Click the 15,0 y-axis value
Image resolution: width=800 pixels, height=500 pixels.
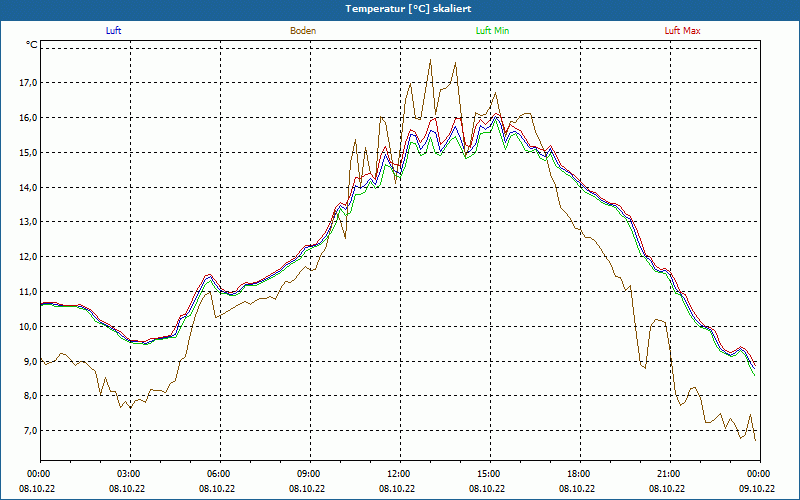click(29, 153)
